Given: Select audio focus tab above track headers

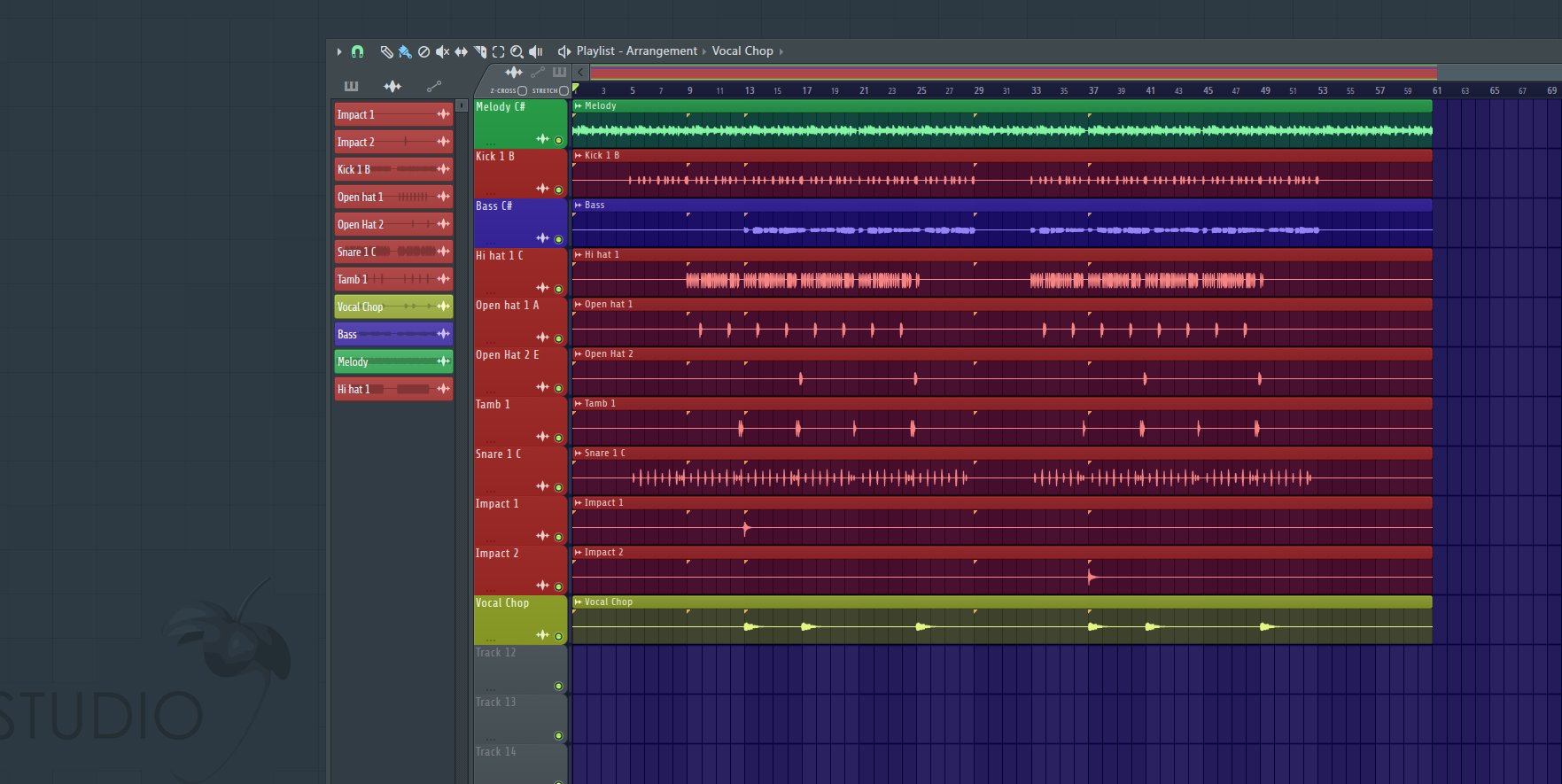Looking at the screenshot, I should [x=514, y=73].
